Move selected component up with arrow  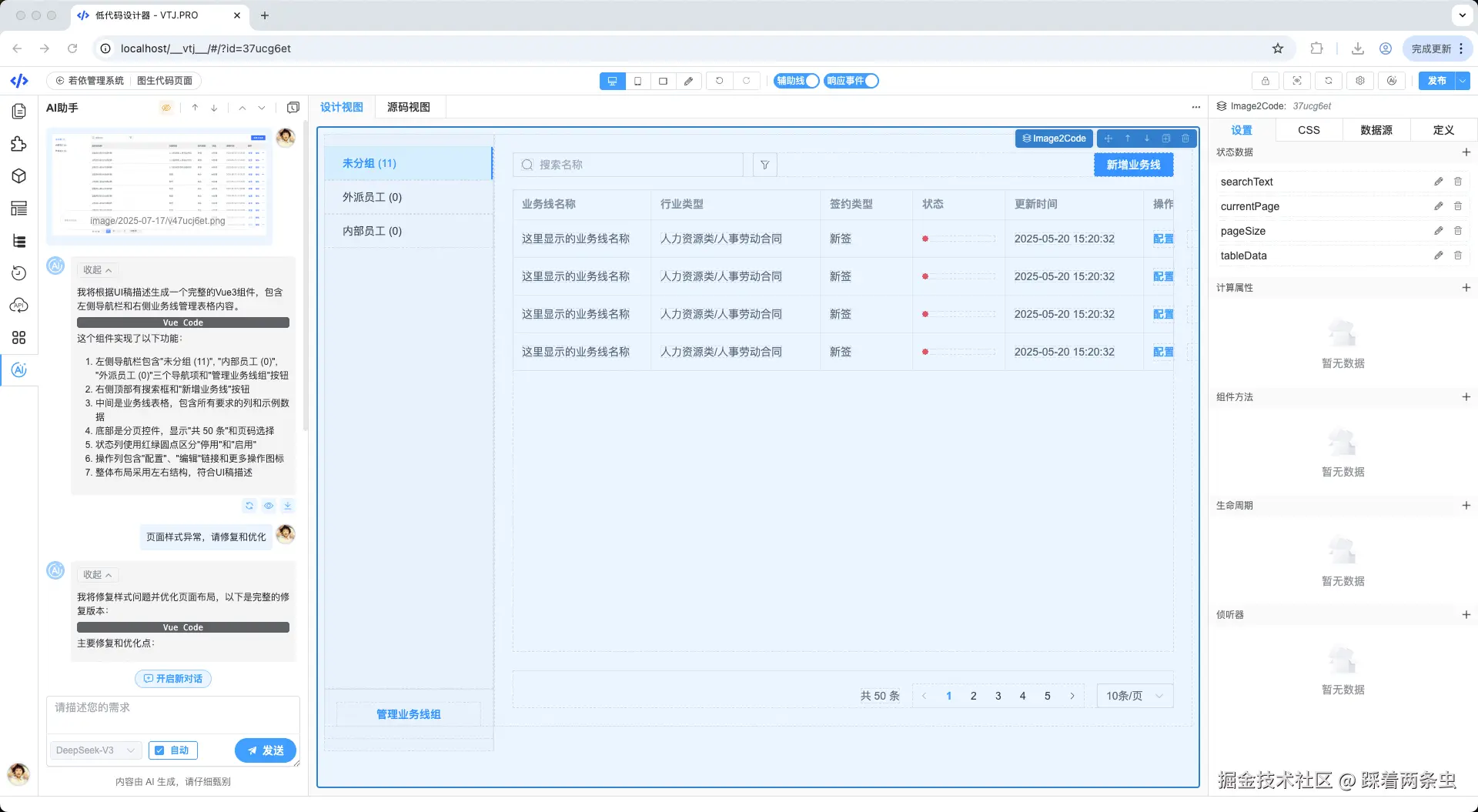tap(1128, 139)
